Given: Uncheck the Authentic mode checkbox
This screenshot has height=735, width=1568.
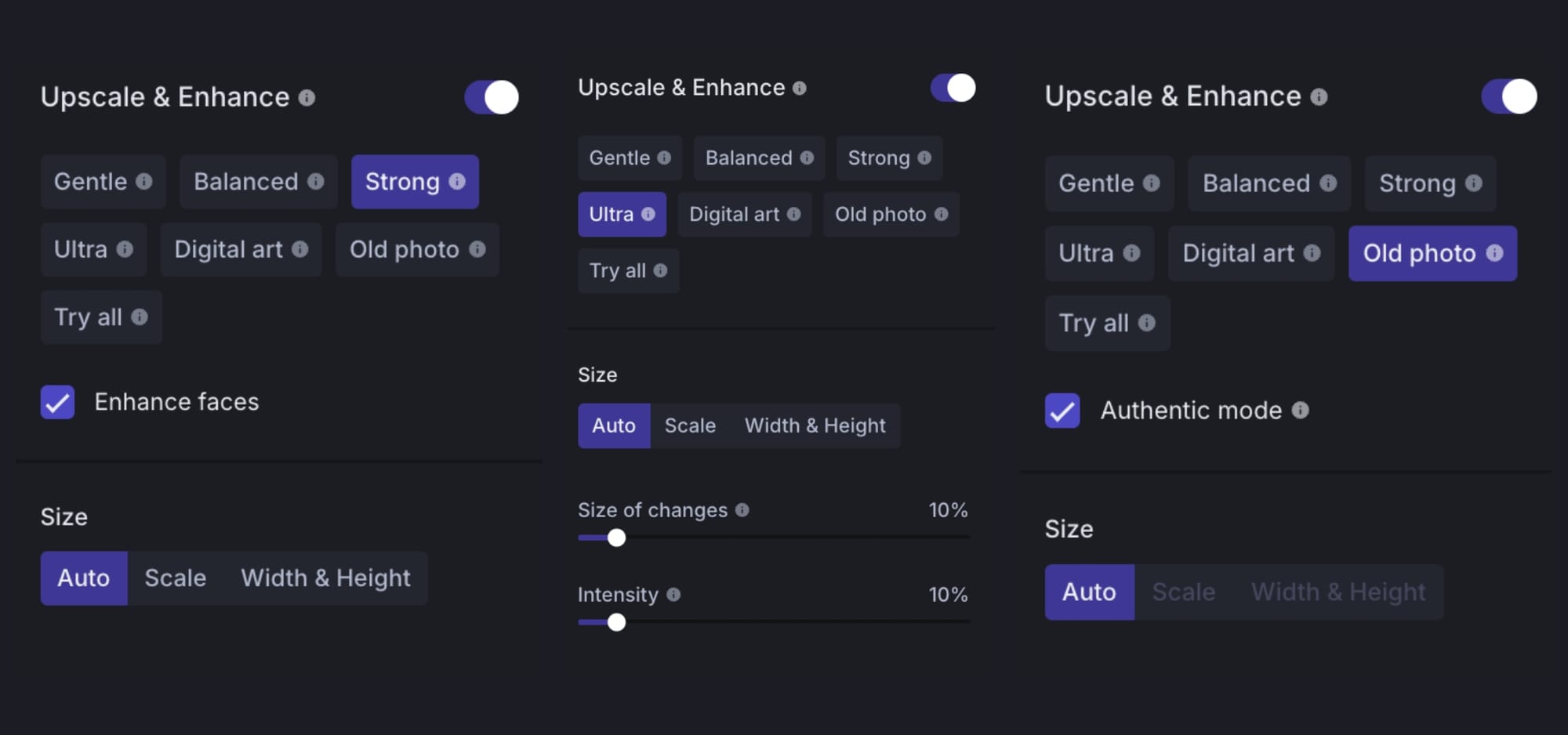Looking at the screenshot, I should (1062, 411).
